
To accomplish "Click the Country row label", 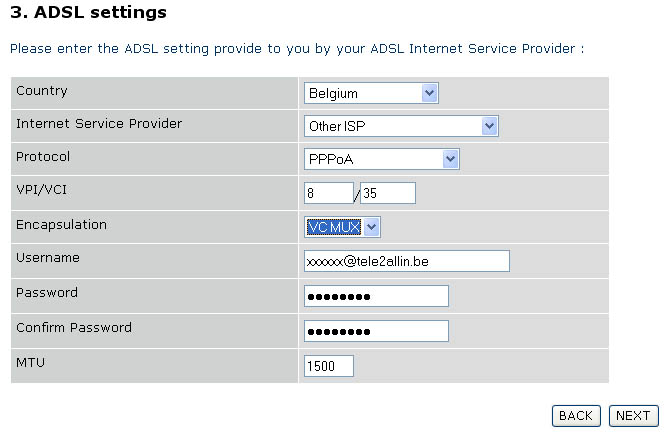I will (42, 91).
